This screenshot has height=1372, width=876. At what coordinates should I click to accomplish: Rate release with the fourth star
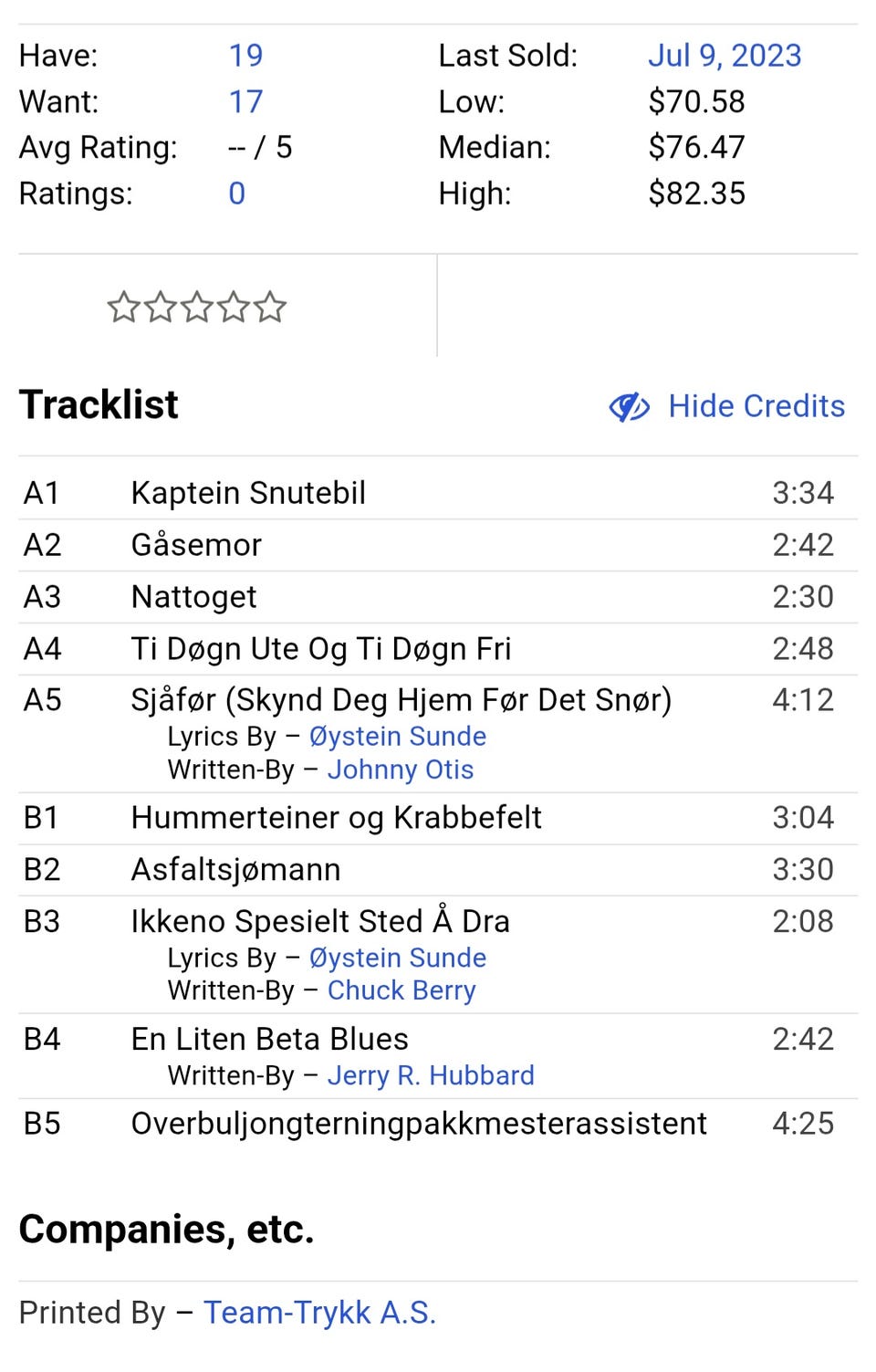233,308
